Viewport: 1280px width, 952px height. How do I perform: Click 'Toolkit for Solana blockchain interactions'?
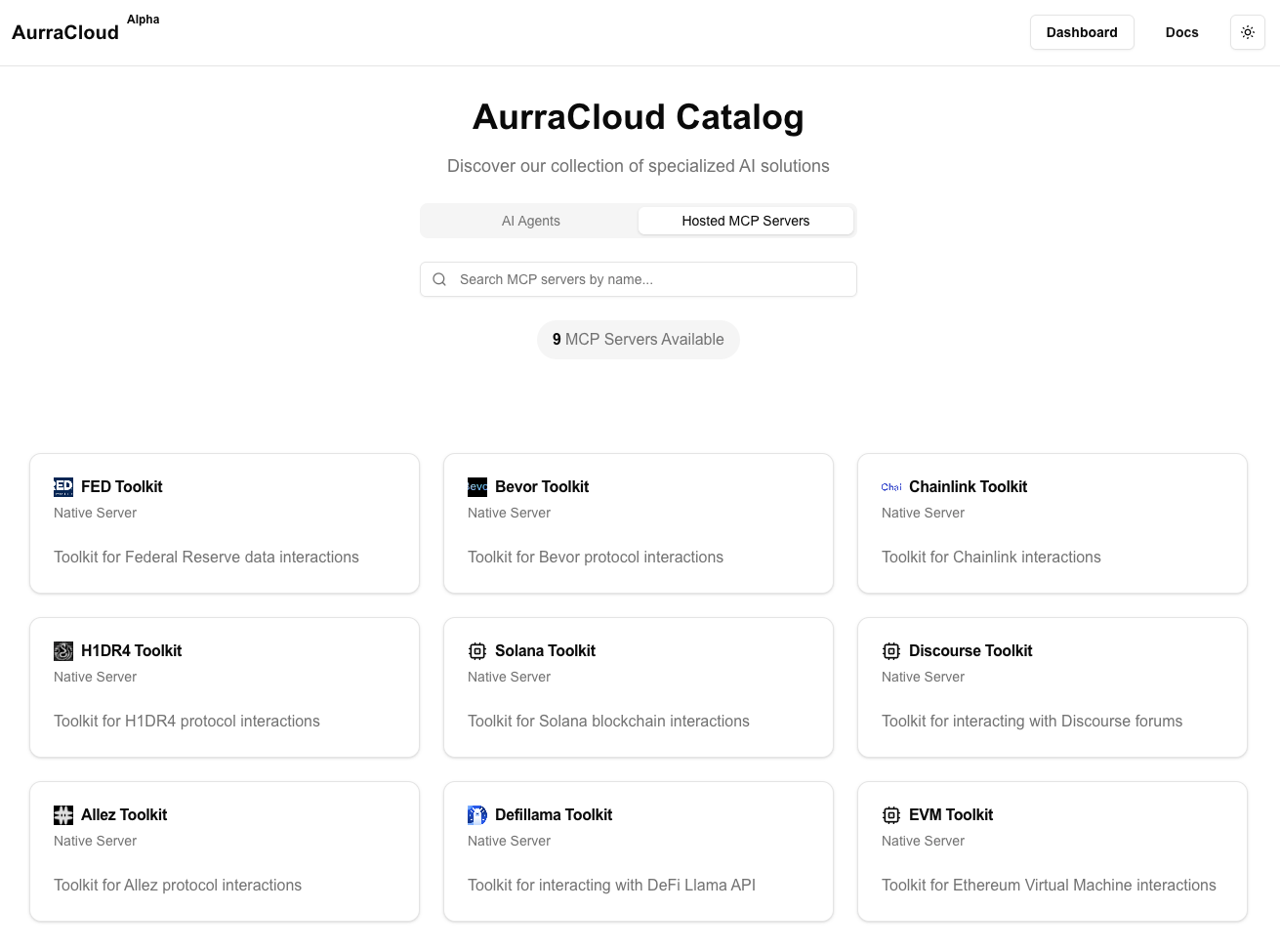pyautogui.click(x=608, y=721)
